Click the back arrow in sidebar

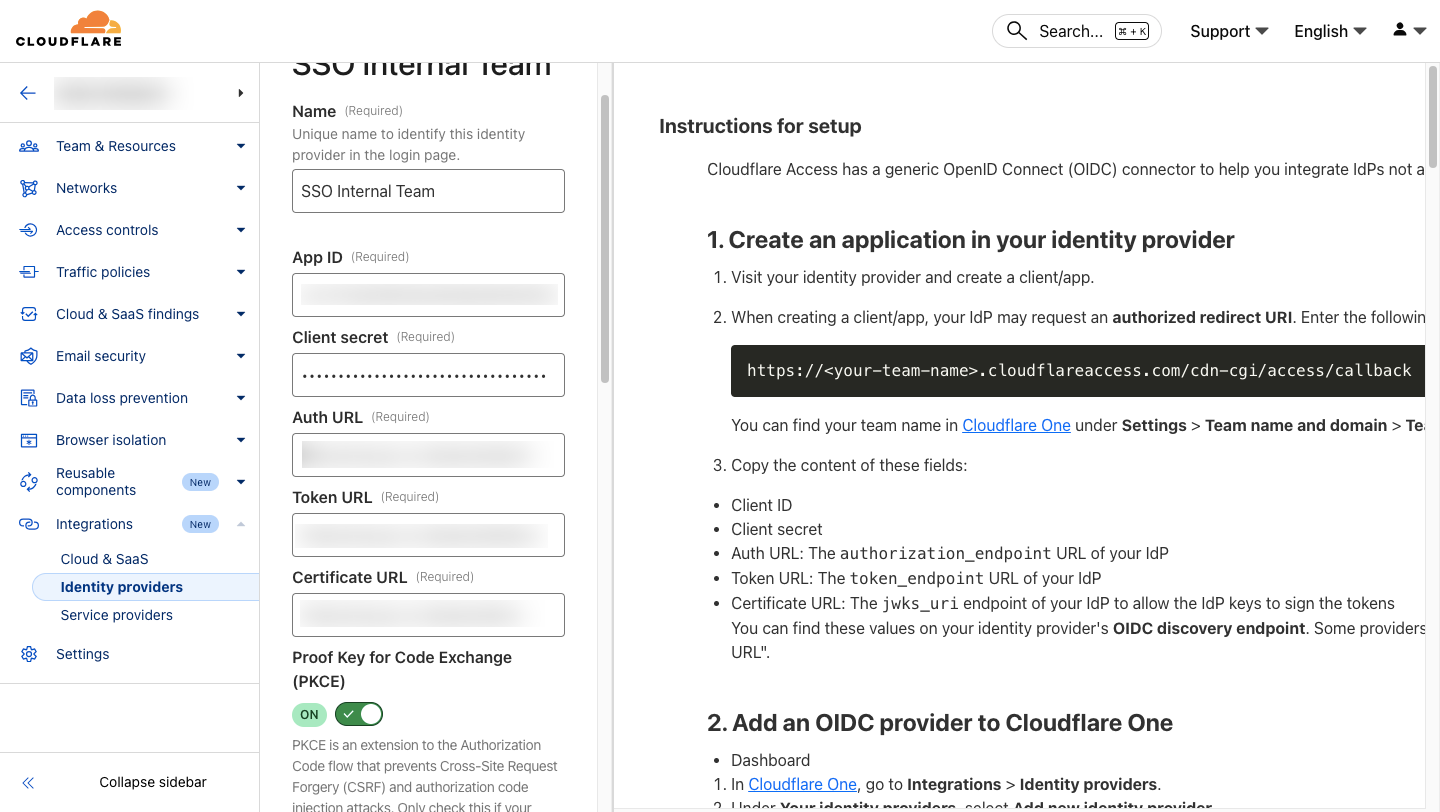tap(28, 93)
